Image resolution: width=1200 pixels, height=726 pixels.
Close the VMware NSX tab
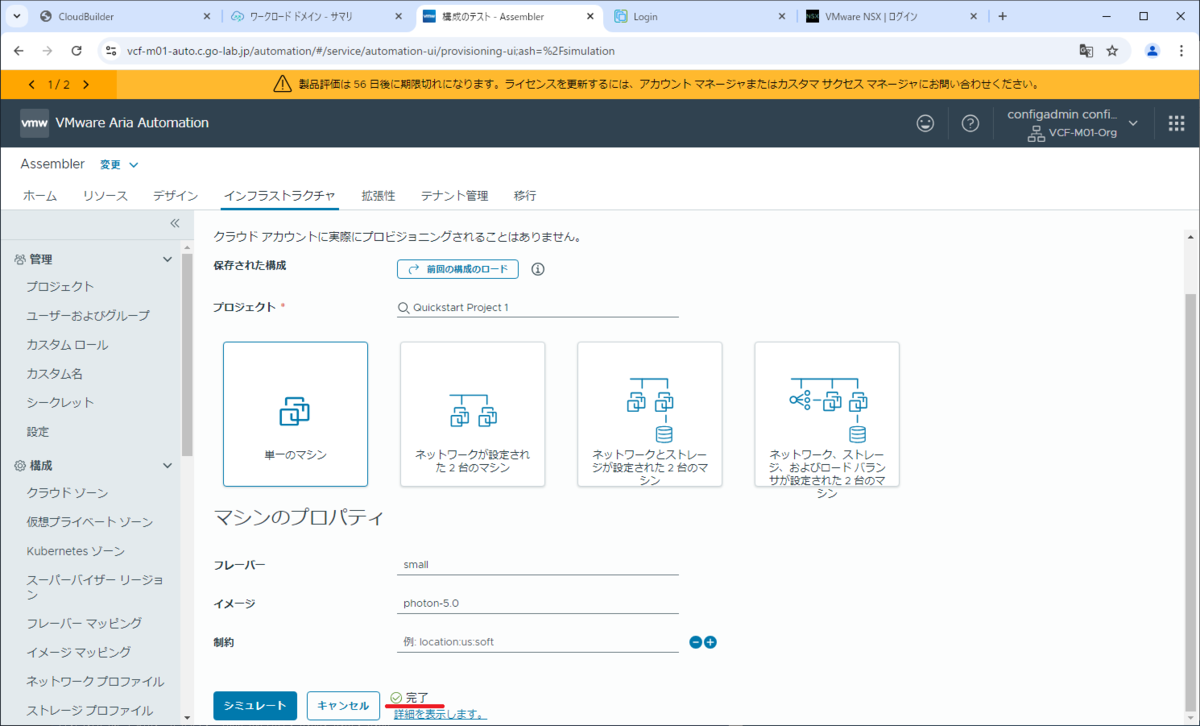tap(974, 16)
